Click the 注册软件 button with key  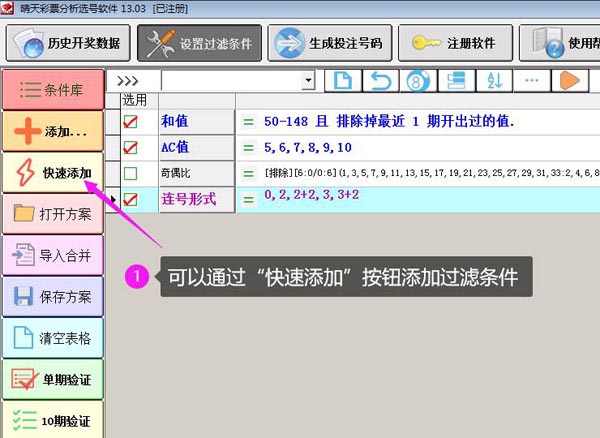click(457, 43)
